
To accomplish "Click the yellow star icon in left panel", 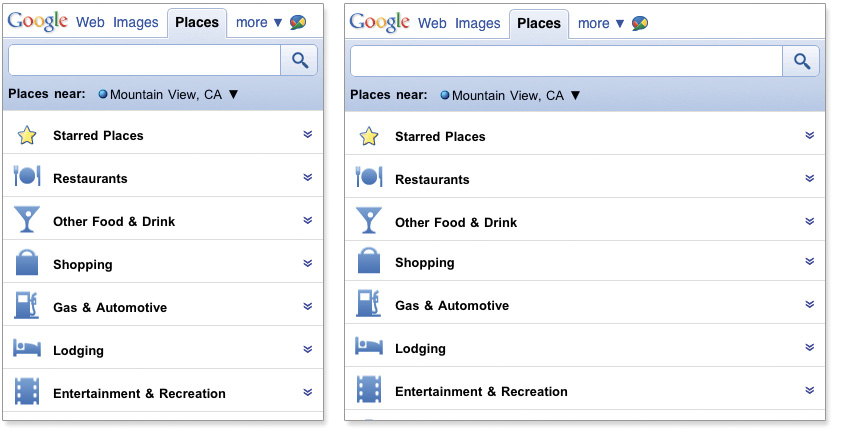I will point(27,135).
